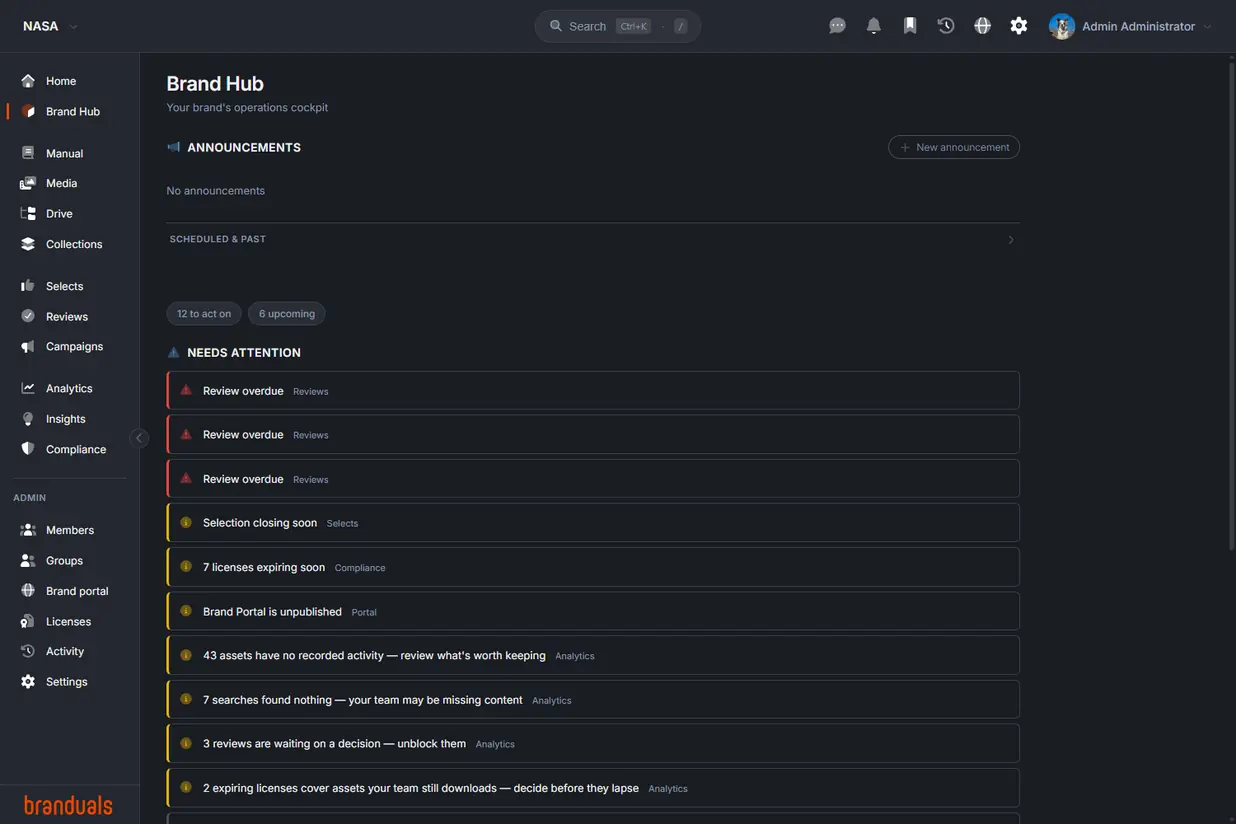The image size is (1236, 824).
Task: Click the Campaigns megaphone icon
Action: click(x=28, y=346)
